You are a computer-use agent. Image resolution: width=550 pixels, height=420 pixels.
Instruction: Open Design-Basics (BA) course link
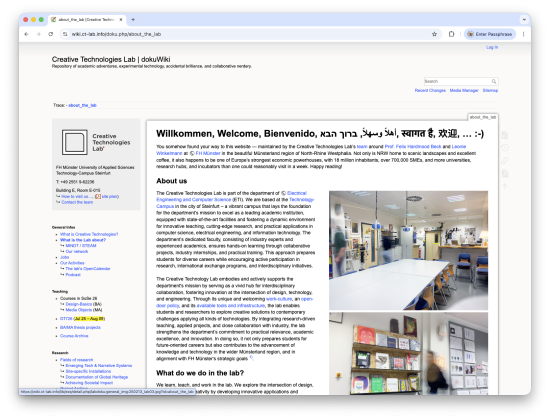[79, 304]
